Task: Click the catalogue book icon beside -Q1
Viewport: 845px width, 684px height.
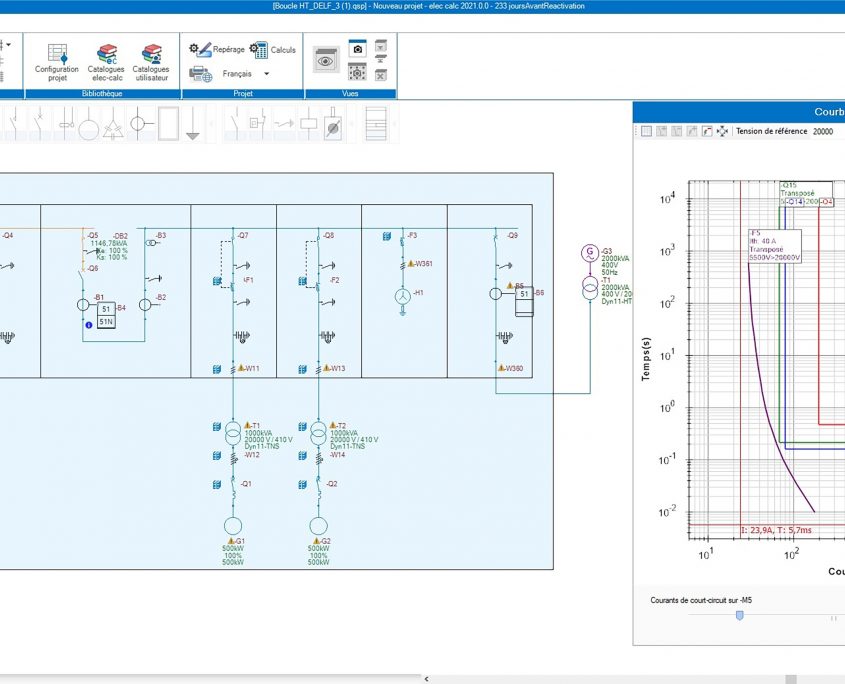Action: [x=217, y=485]
